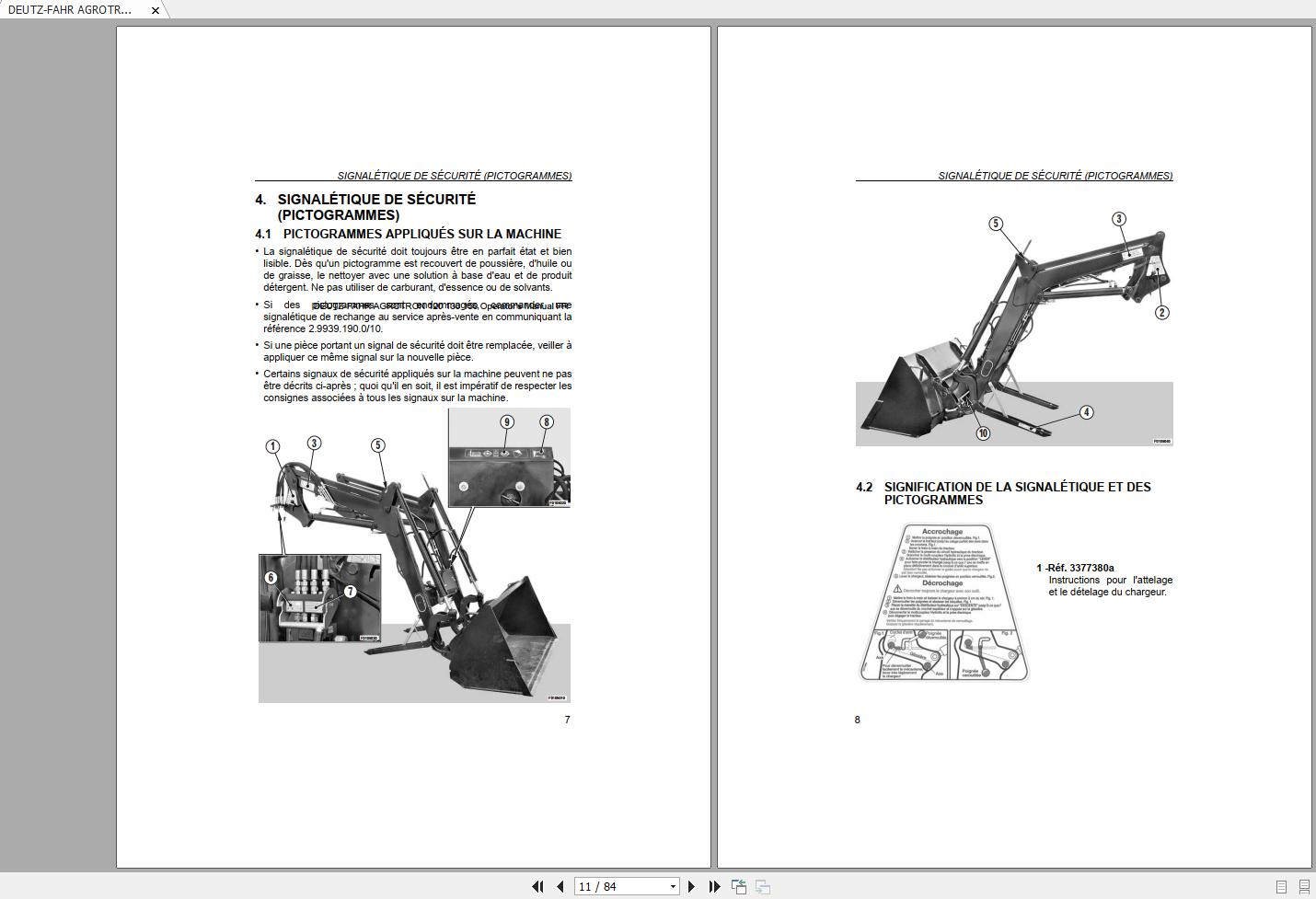Select the DEUTZ-FAHR AGROTR... document tab
Image resolution: width=1316 pixels, height=899 pixels.
pyautogui.click(x=70, y=10)
